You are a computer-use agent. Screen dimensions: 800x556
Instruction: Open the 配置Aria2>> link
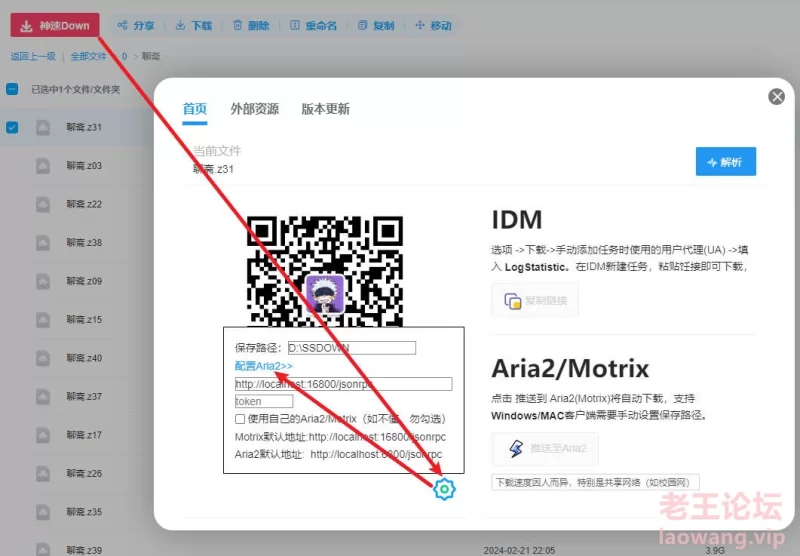(x=264, y=366)
